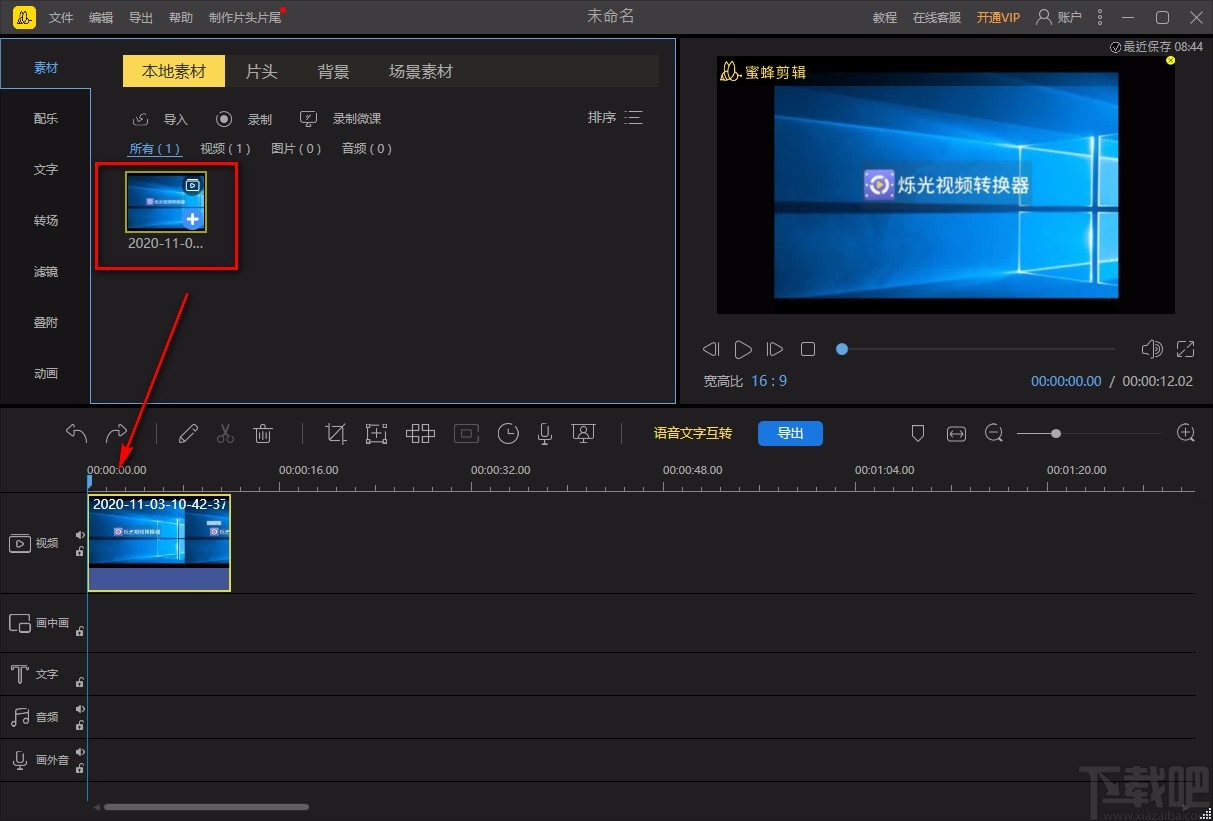Screen dimensions: 1213x821
Task: Mute the 音频 track speaker
Action: tap(80, 709)
